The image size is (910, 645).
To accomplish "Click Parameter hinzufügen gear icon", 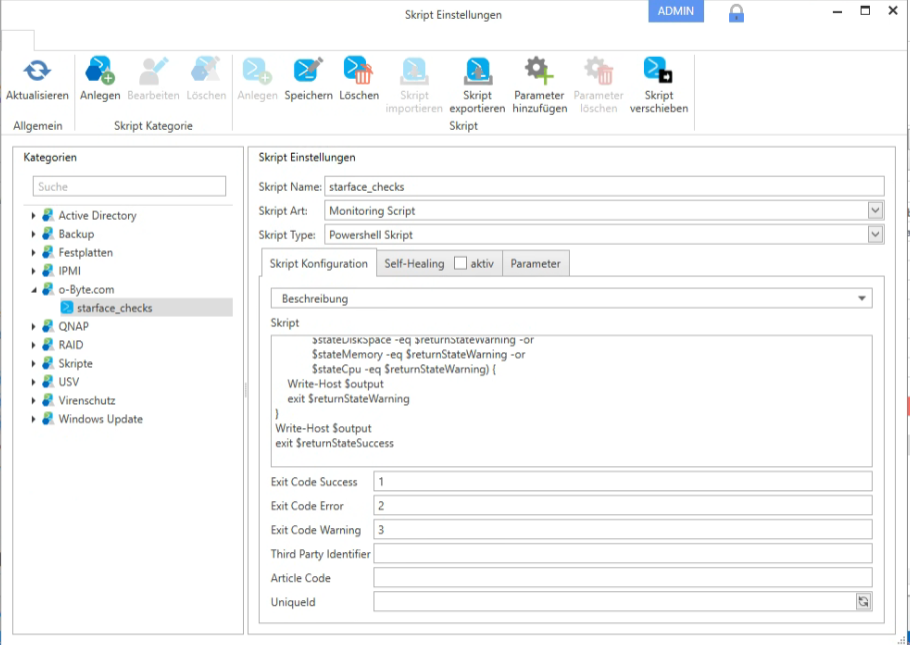I will [x=539, y=71].
